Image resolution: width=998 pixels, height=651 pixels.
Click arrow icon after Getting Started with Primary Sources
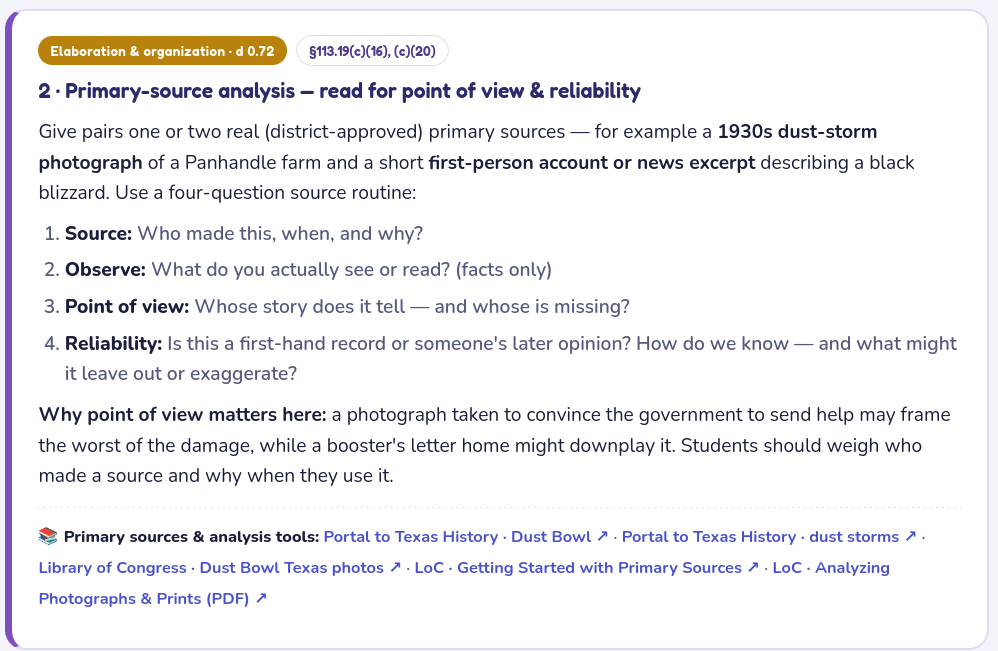click(x=753, y=567)
